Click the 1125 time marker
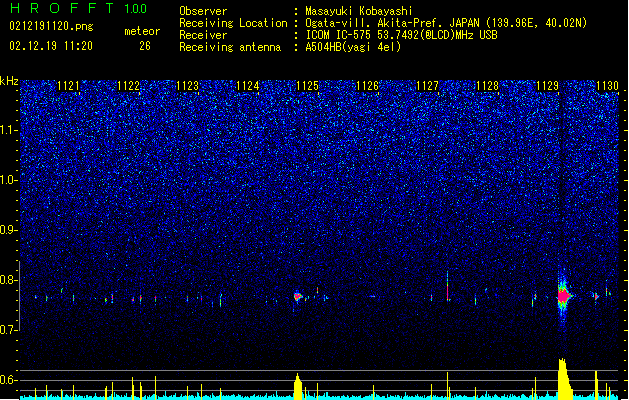 [x=307, y=86]
